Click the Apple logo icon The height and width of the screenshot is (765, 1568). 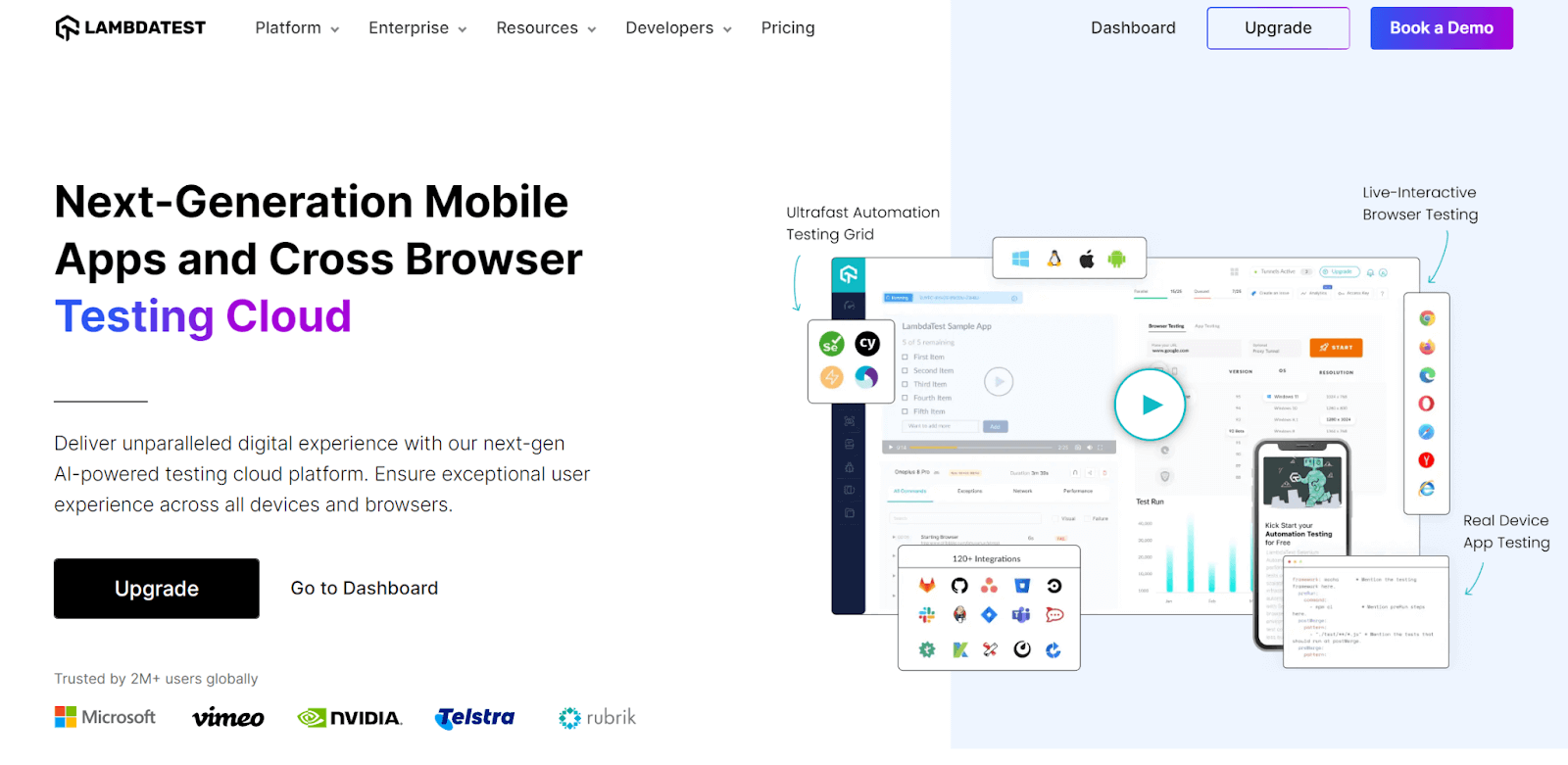pyautogui.click(x=1086, y=259)
